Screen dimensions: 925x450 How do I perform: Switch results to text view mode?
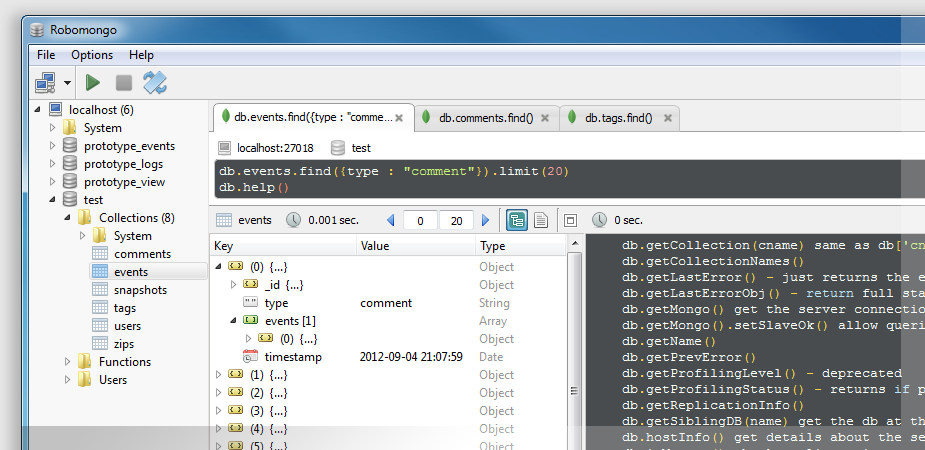coord(541,221)
